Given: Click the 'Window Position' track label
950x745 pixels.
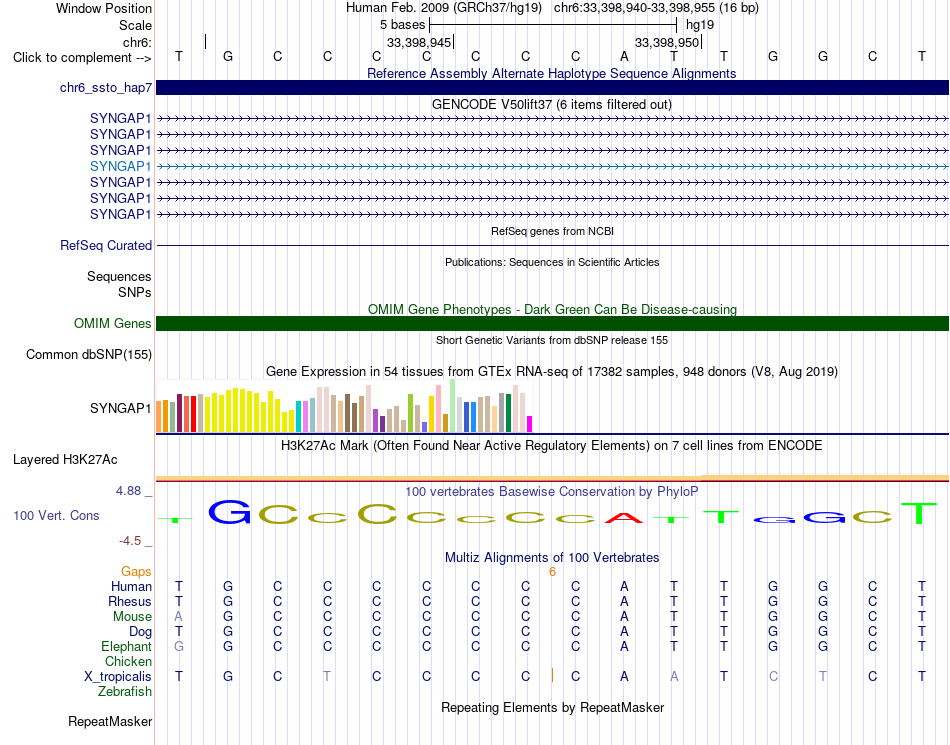Looking at the screenshot, I should [104, 8].
